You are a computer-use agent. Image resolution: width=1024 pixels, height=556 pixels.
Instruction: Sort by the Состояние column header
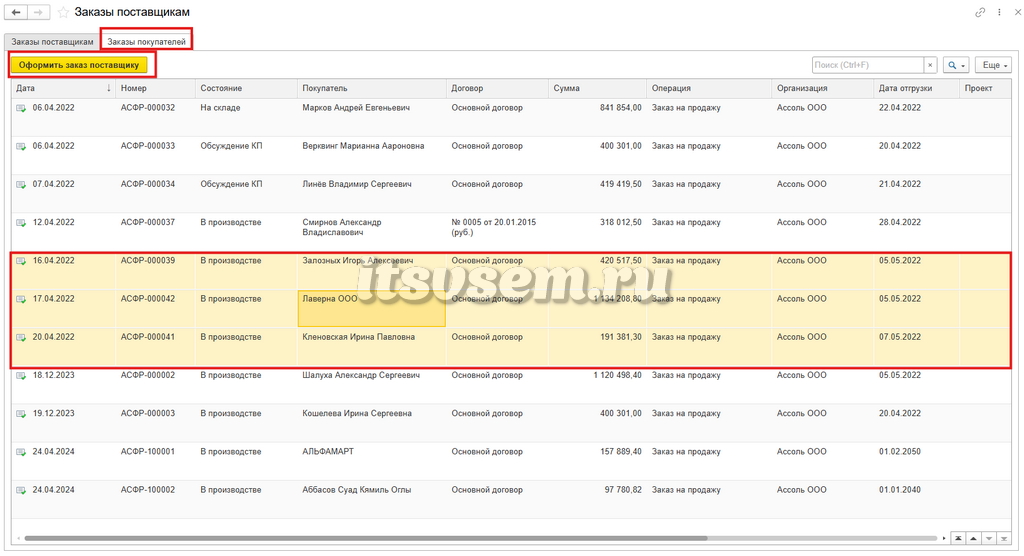[246, 88]
